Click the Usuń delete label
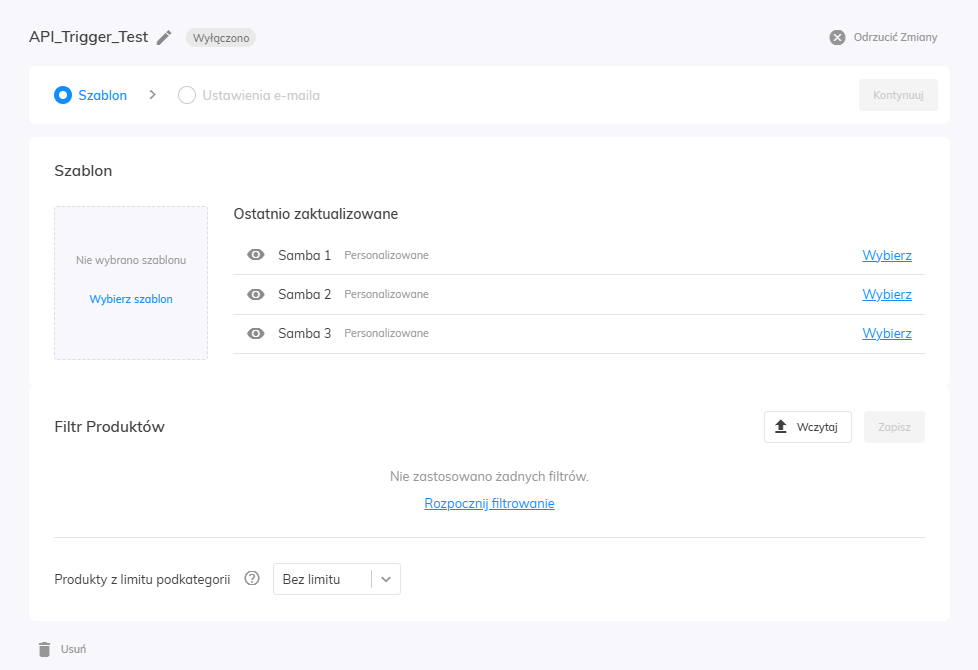 [73, 649]
